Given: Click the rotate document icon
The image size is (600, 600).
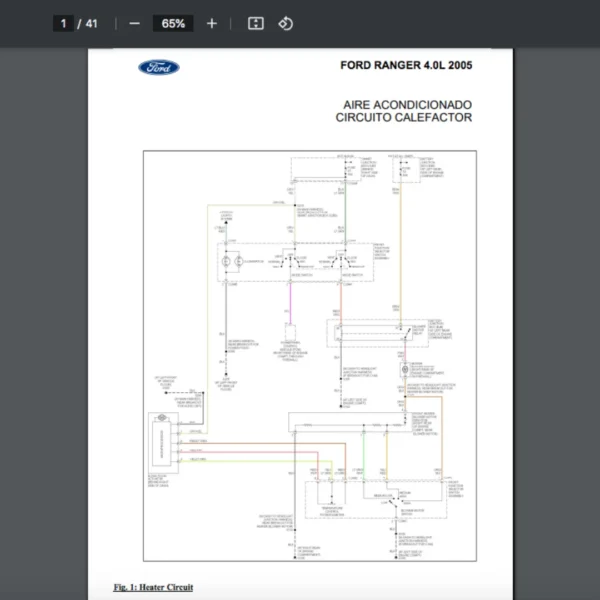Looking at the screenshot, I should (285, 24).
